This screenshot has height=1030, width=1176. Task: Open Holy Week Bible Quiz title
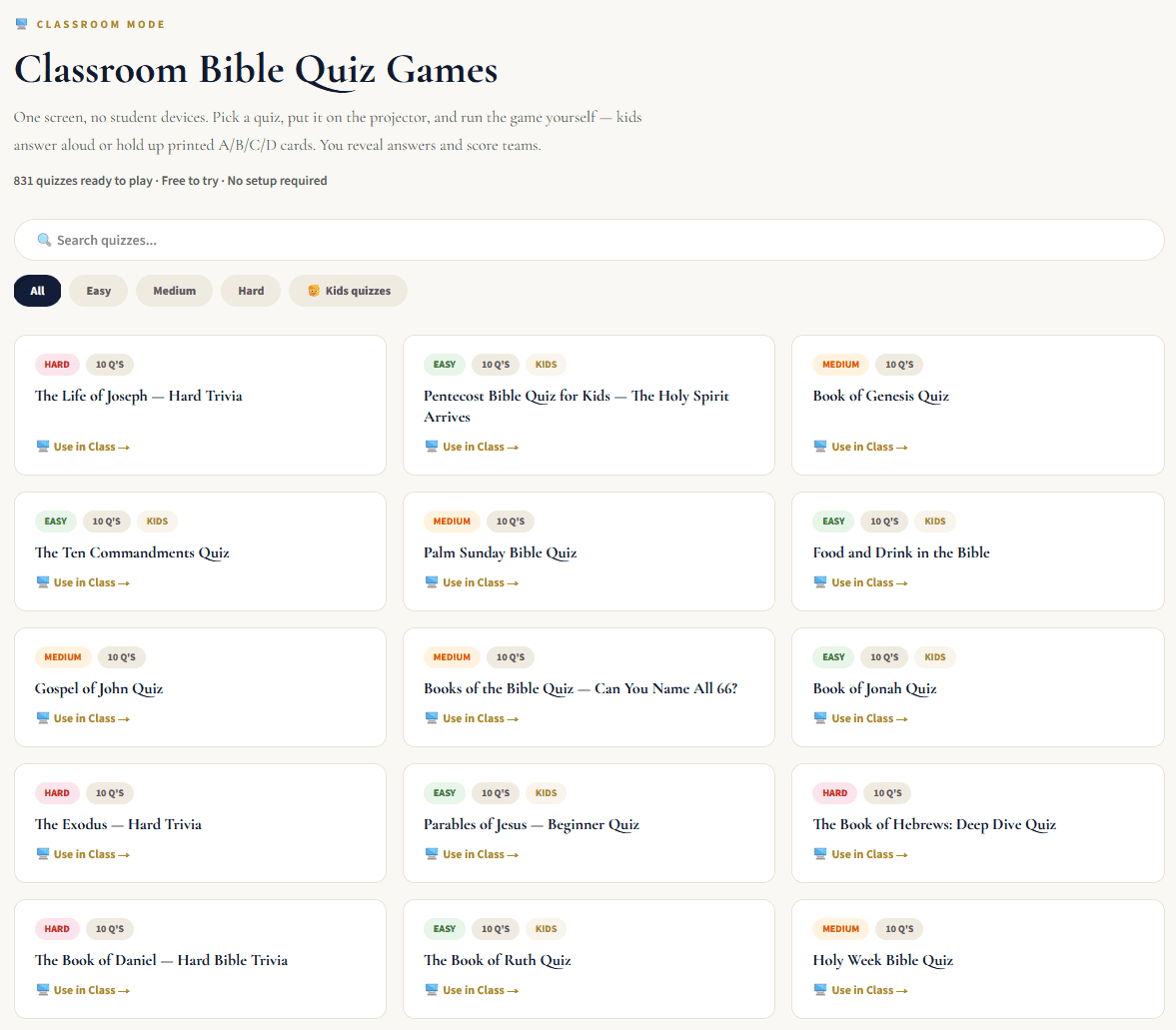click(883, 960)
